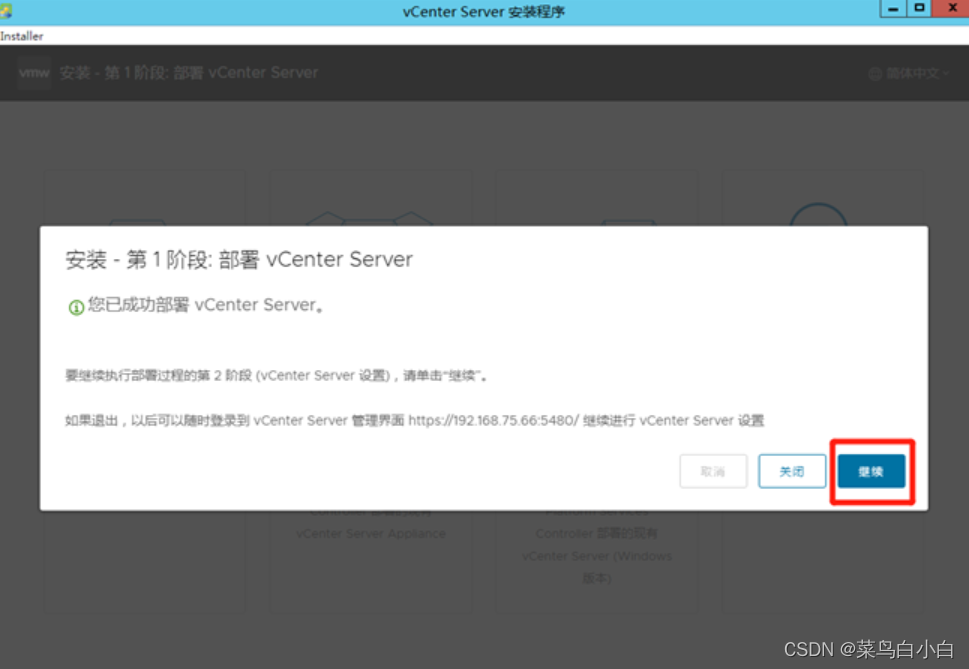The width and height of the screenshot is (969, 669).
Task: Click the vCenter installer app icon in title bar
Action: click(6, 11)
